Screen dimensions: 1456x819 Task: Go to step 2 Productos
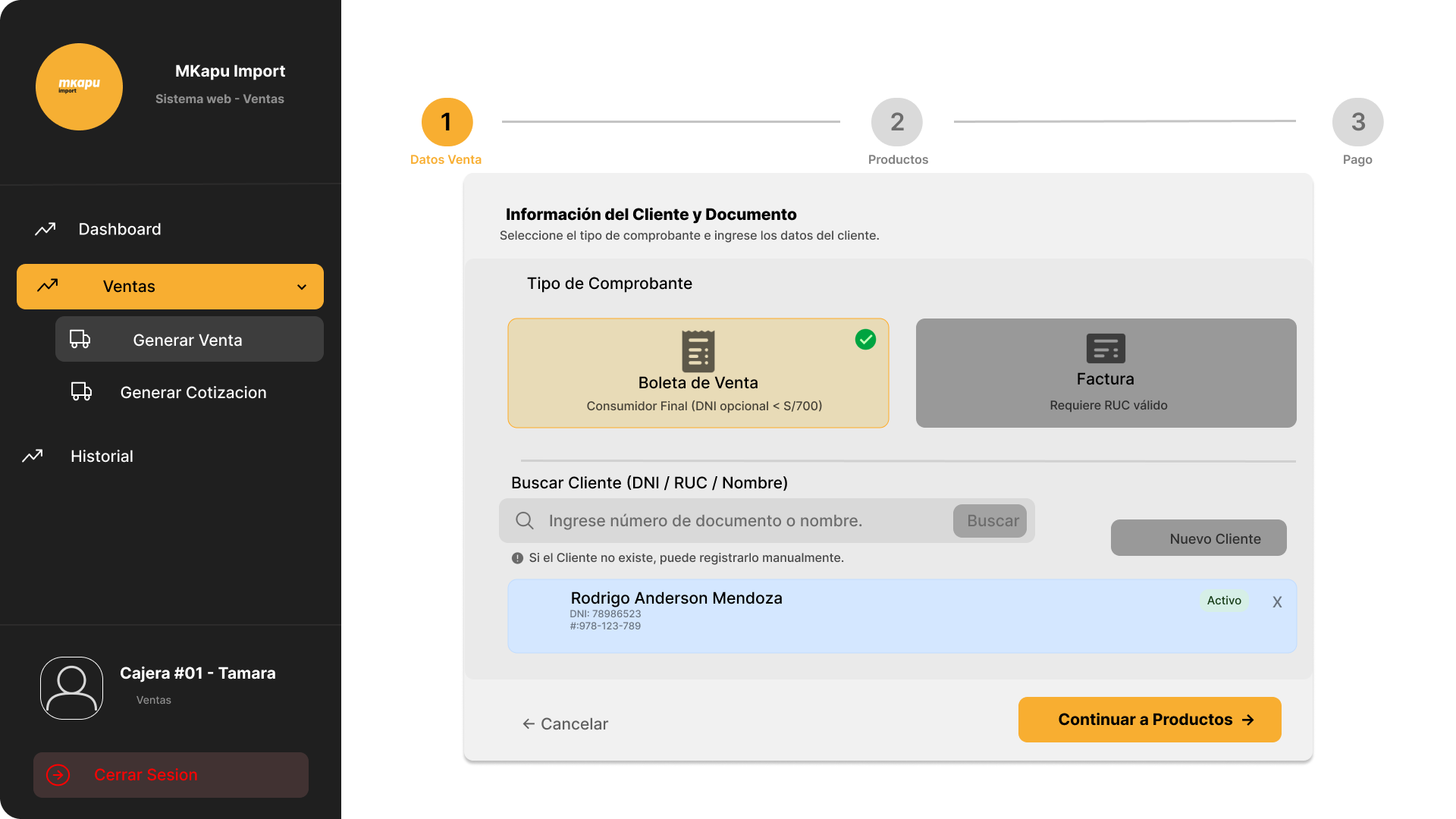tap(896, 122)
